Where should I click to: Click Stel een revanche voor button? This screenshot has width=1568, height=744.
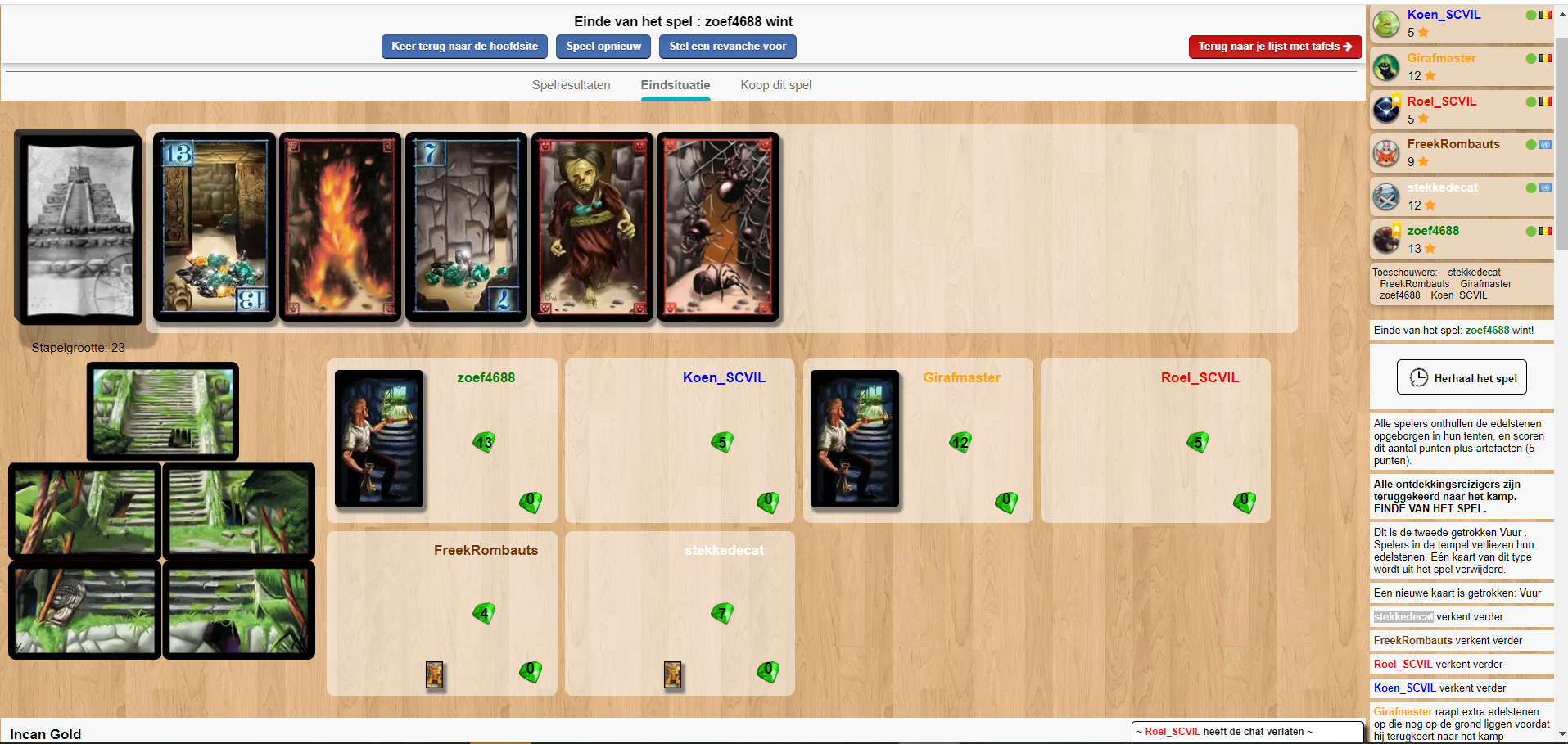coord(728,47)
